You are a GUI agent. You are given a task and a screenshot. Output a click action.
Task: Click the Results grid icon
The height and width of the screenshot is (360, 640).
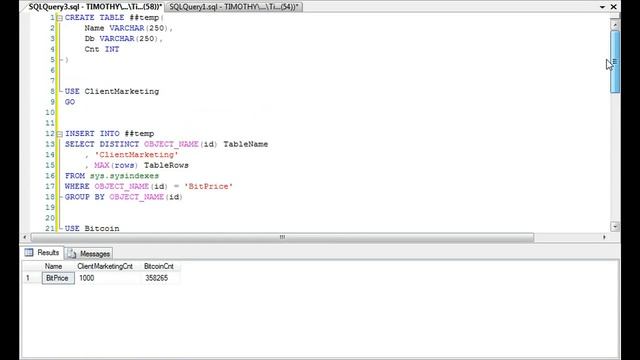click(29, 253)
